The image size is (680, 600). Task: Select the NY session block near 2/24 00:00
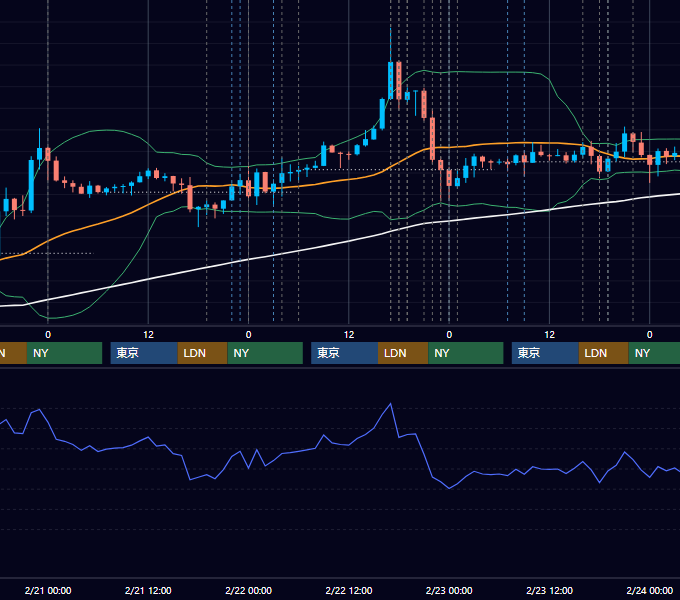(654, 353)
